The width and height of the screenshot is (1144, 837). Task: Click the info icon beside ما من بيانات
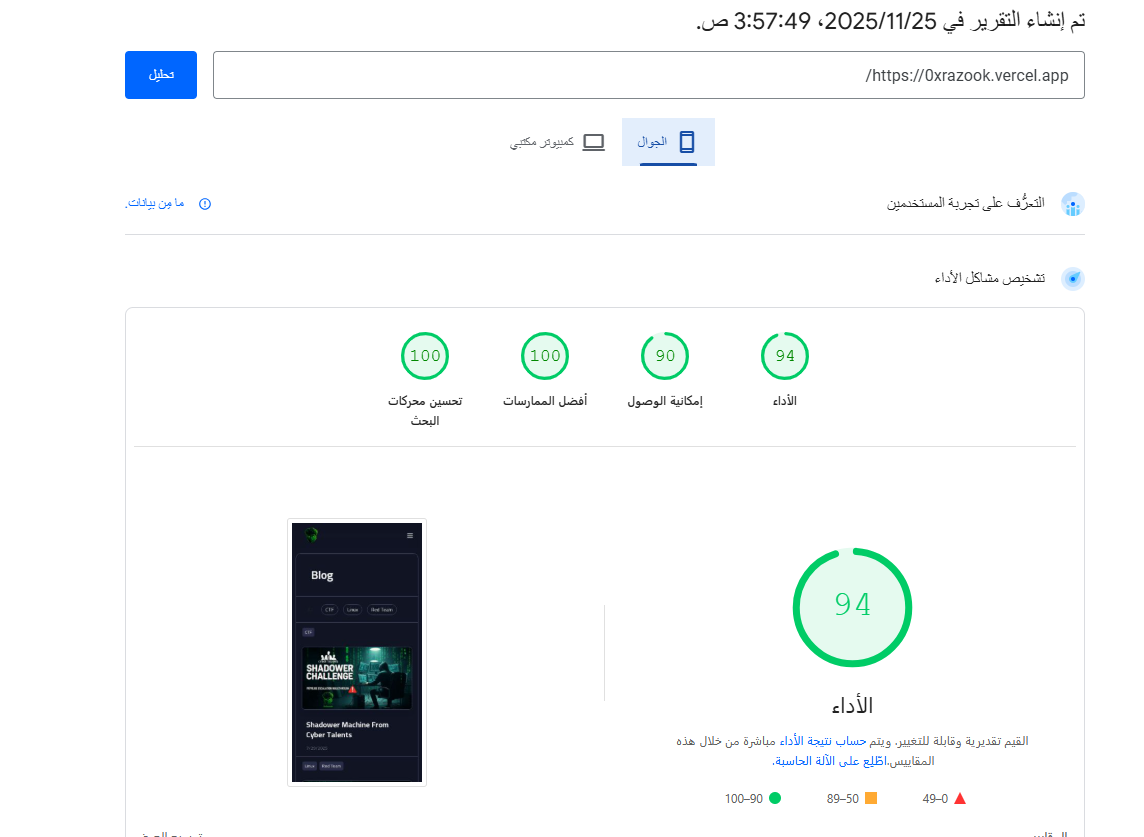(205, 204)
